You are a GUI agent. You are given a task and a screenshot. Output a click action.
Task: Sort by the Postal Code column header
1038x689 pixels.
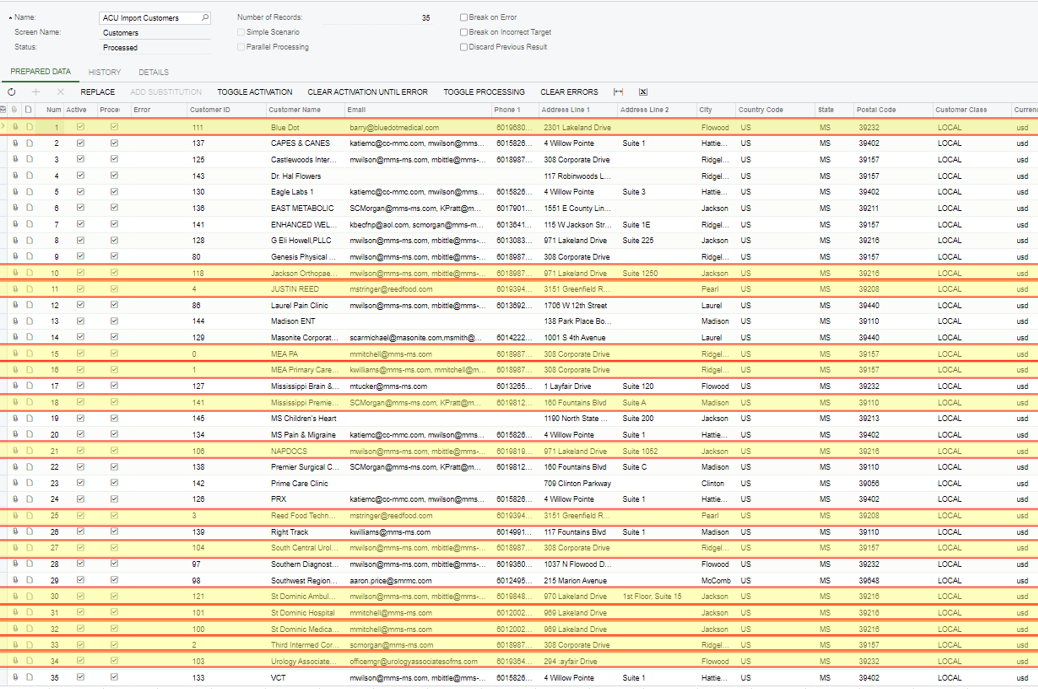point(876,110)
